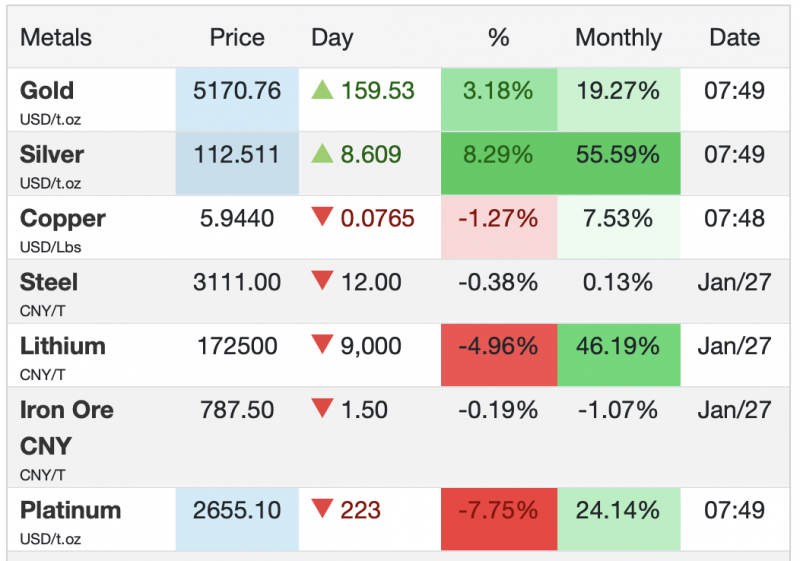The image size is (800, 561).
Task: Click the red down arrow for Lithium
Action: tap(321, 346)
